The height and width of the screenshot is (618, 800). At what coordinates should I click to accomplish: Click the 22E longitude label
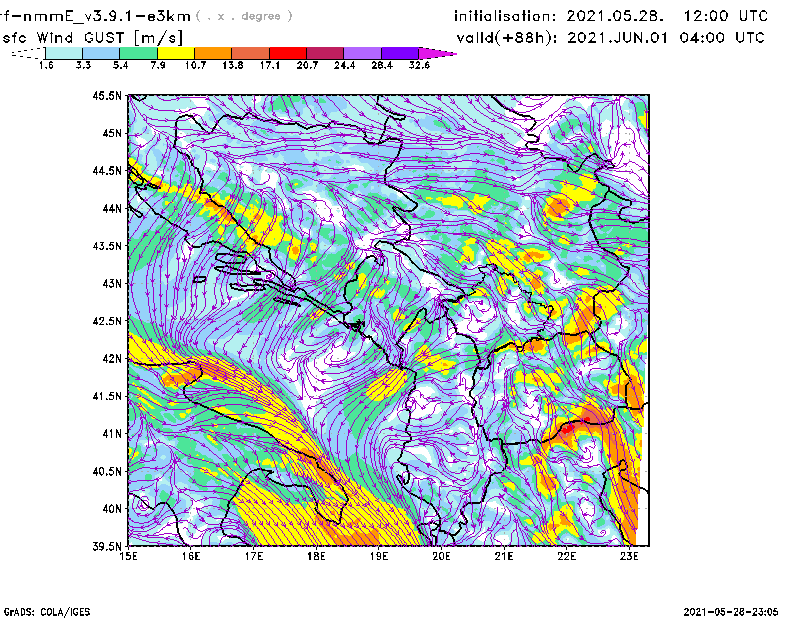pyautogui.click(x=566, y=556)
